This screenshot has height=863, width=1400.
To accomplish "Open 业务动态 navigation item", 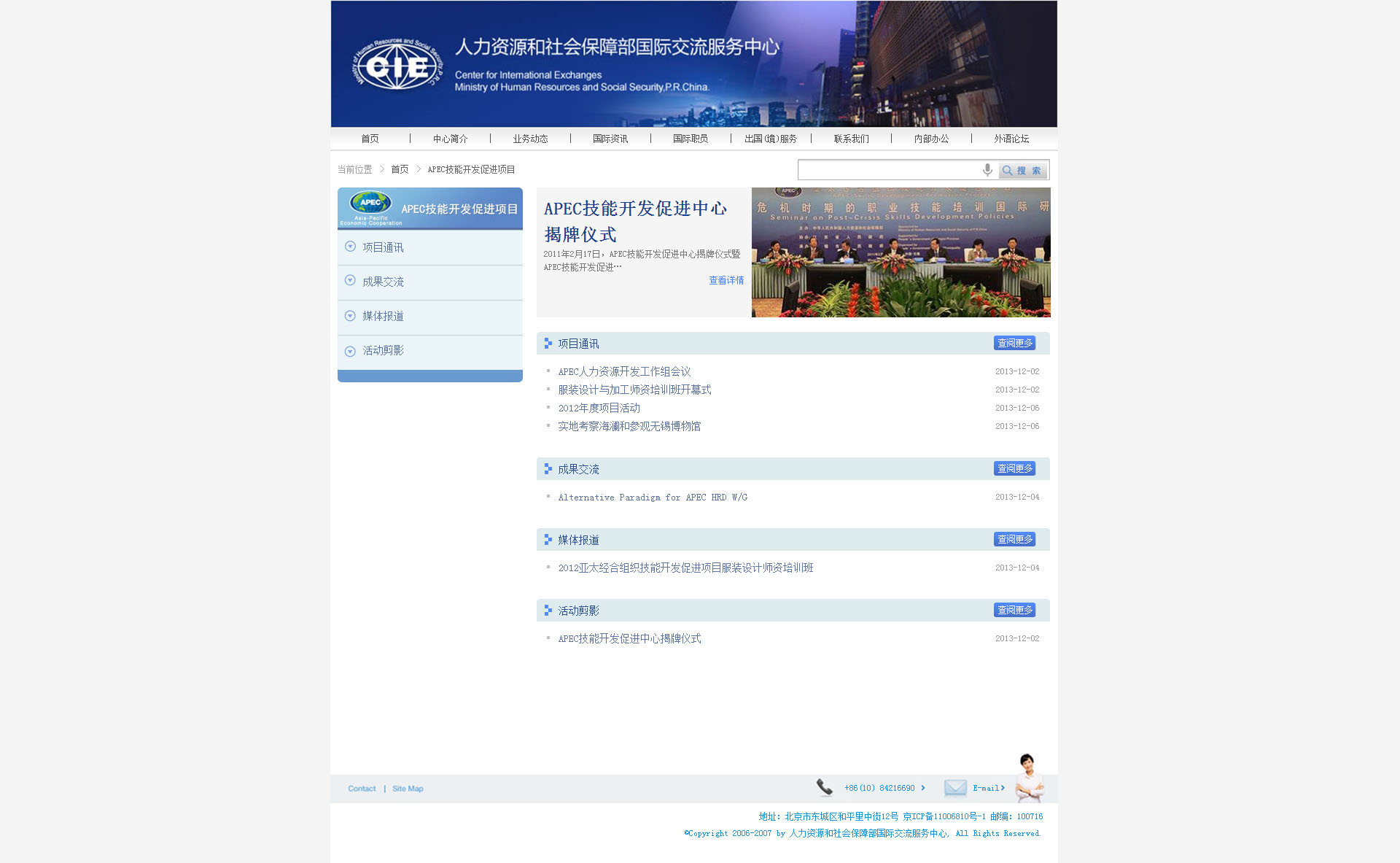I will click(530, 139).
